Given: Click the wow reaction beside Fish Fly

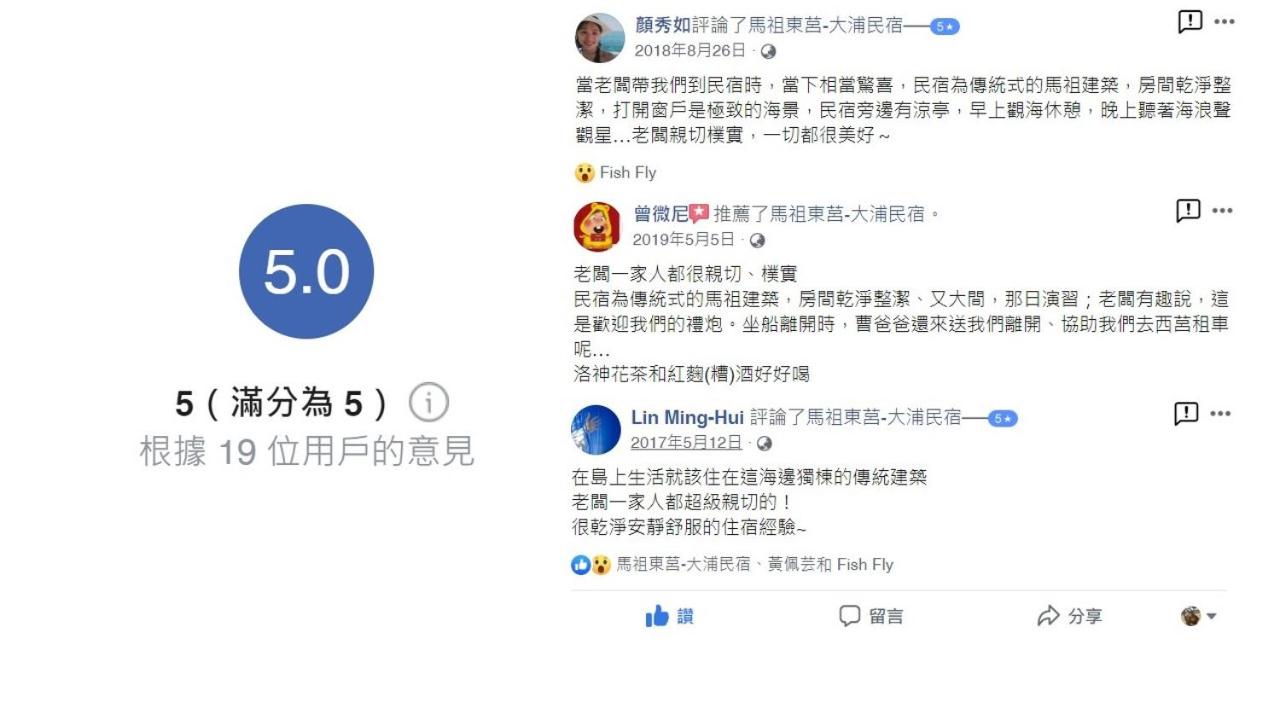Looking at the screenshot, I should point(585,173).
